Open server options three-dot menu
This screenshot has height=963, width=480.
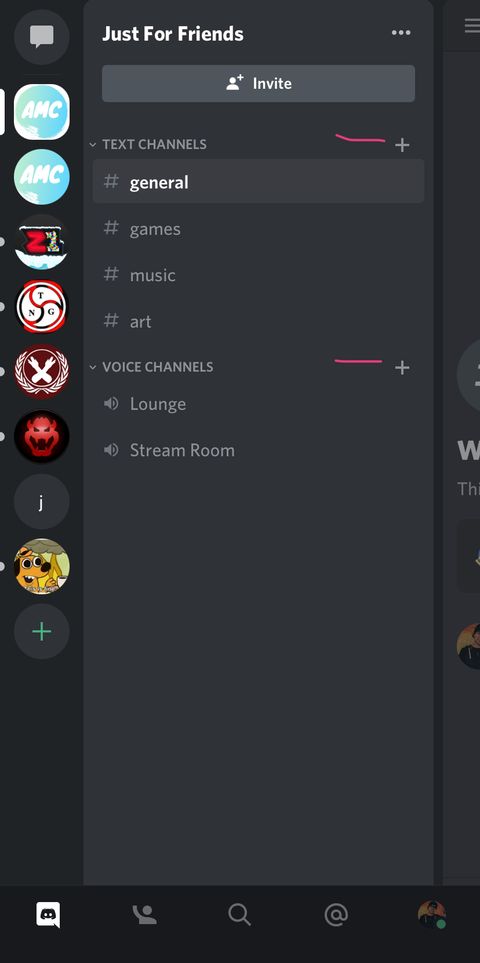401,33
